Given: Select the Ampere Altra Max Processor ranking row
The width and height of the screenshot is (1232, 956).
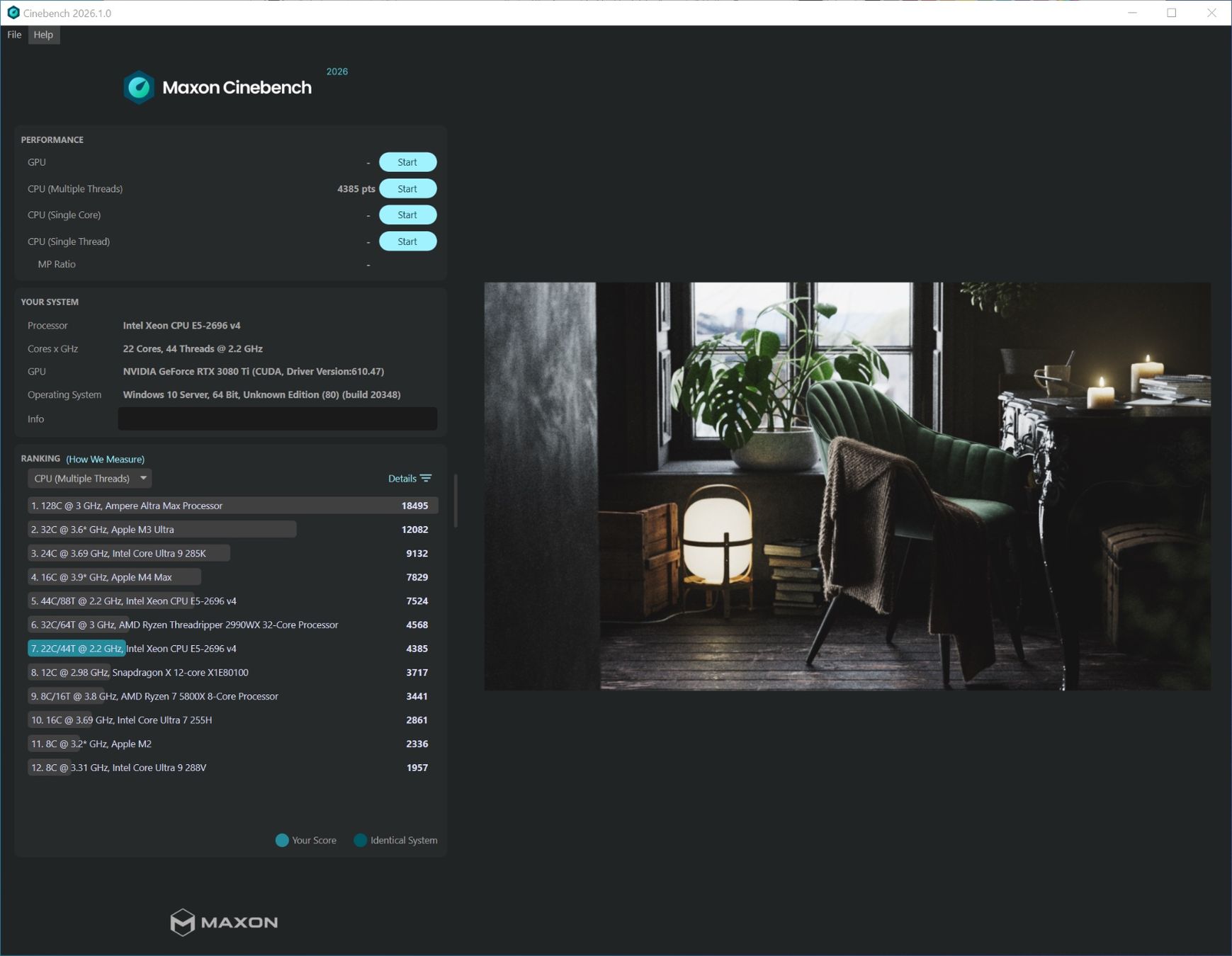Looking at the screenshot, I should click(232, 506).
